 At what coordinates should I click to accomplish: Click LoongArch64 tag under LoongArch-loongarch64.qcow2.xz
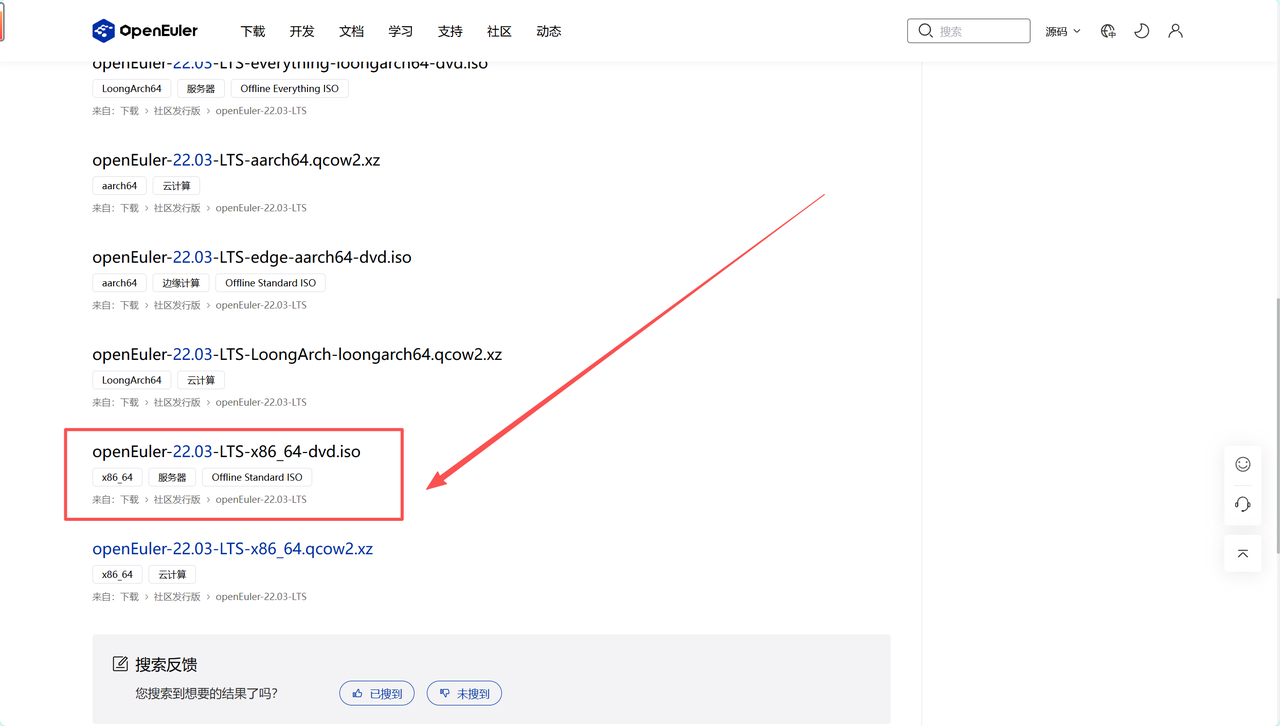pos(131,381)
